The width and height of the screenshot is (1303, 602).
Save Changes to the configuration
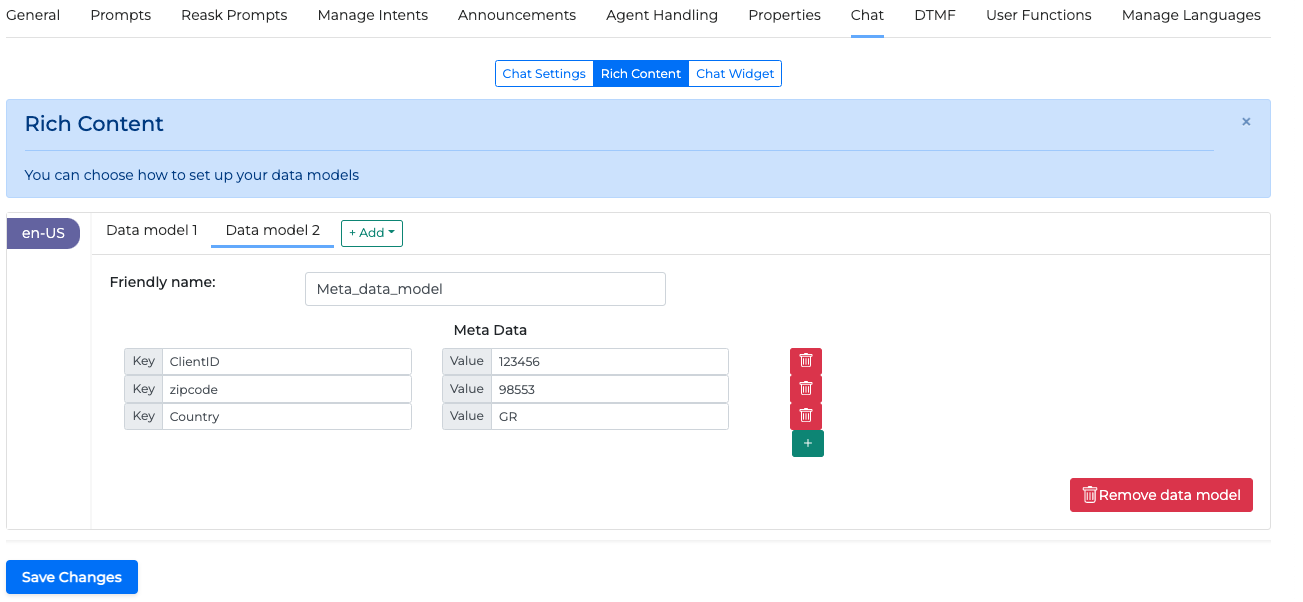tap(72, 577)
